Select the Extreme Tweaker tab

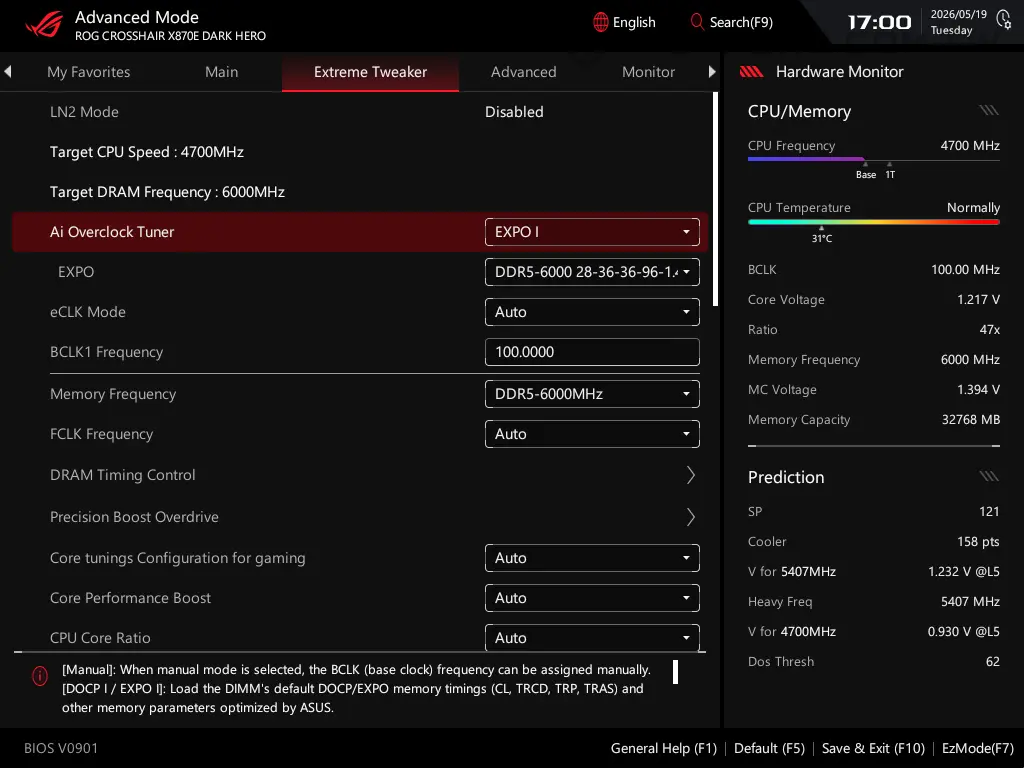(370, 72)
